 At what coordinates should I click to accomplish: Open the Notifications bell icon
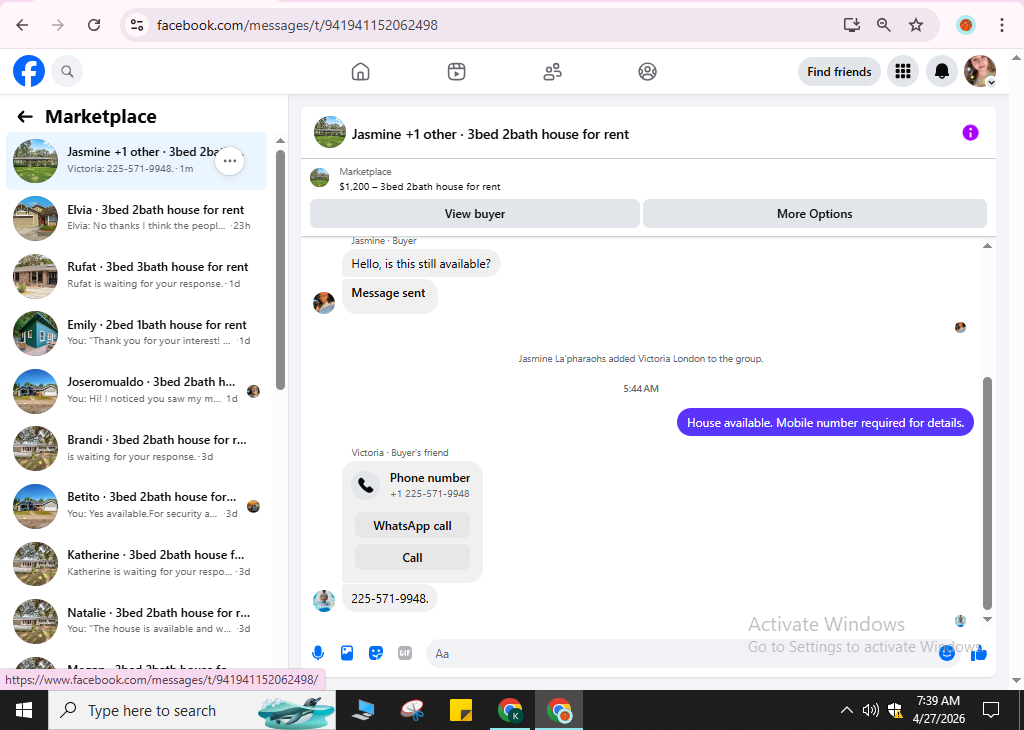click(941, 71)
